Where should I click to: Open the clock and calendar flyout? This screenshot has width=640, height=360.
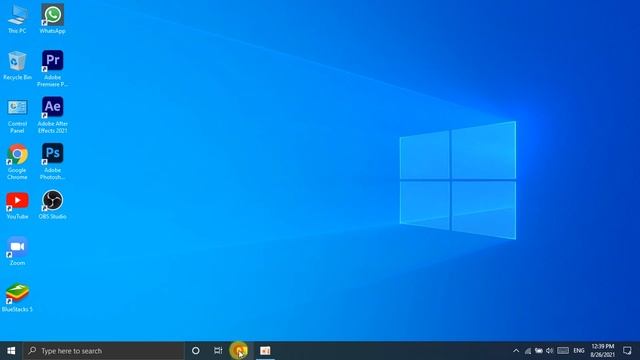pos(602,351)
